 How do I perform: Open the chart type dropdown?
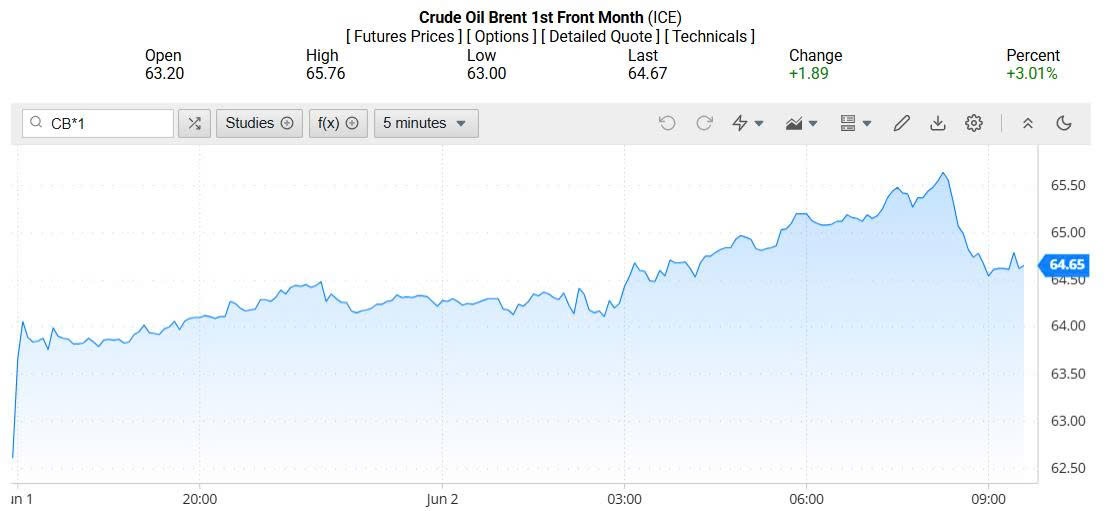pyautogui.click(x=802, y=123)
